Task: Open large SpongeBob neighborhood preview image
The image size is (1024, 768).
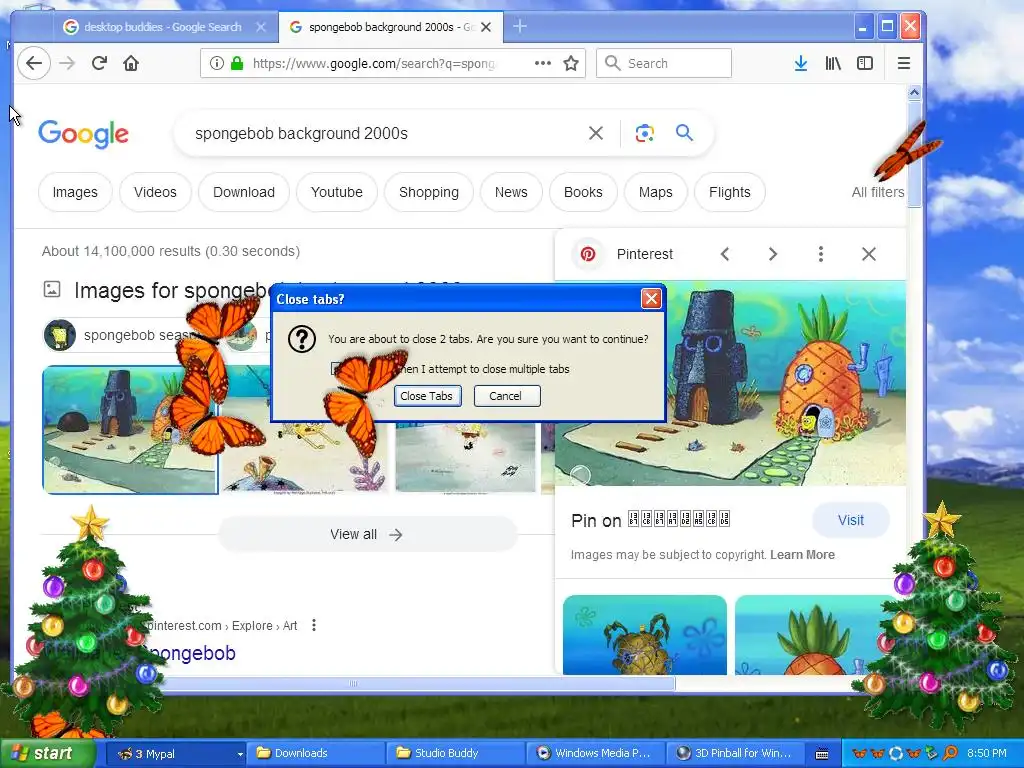Action: click(x=730, y=383)
